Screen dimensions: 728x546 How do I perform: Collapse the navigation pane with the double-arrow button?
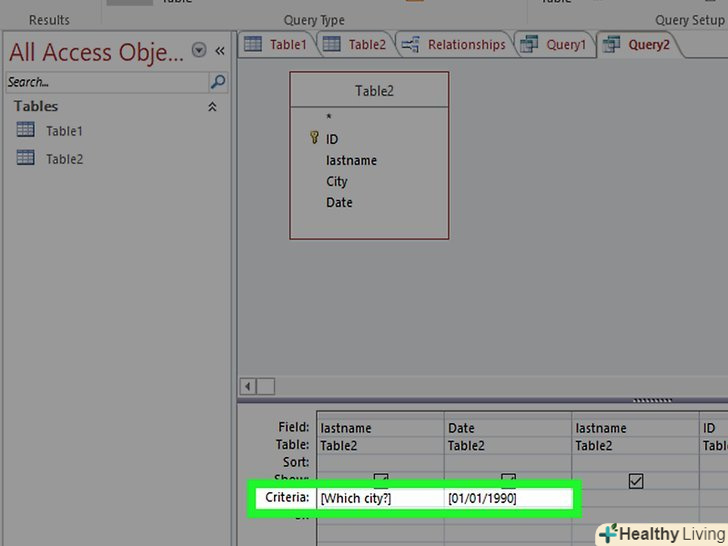[220, 50]
